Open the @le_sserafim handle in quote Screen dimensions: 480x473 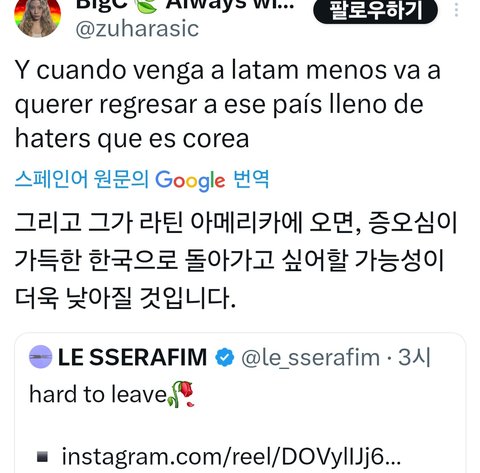310,358
